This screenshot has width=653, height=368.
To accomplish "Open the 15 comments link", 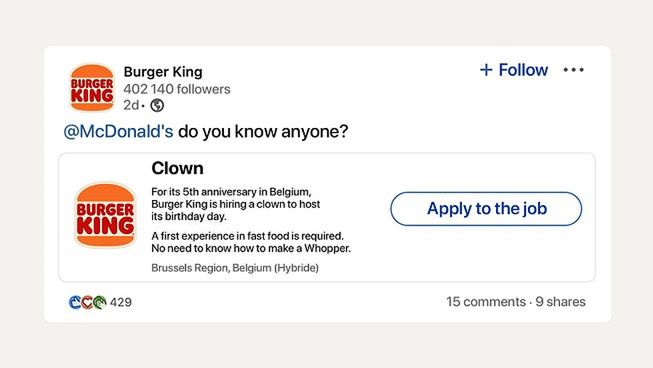I will pos(486,302).
